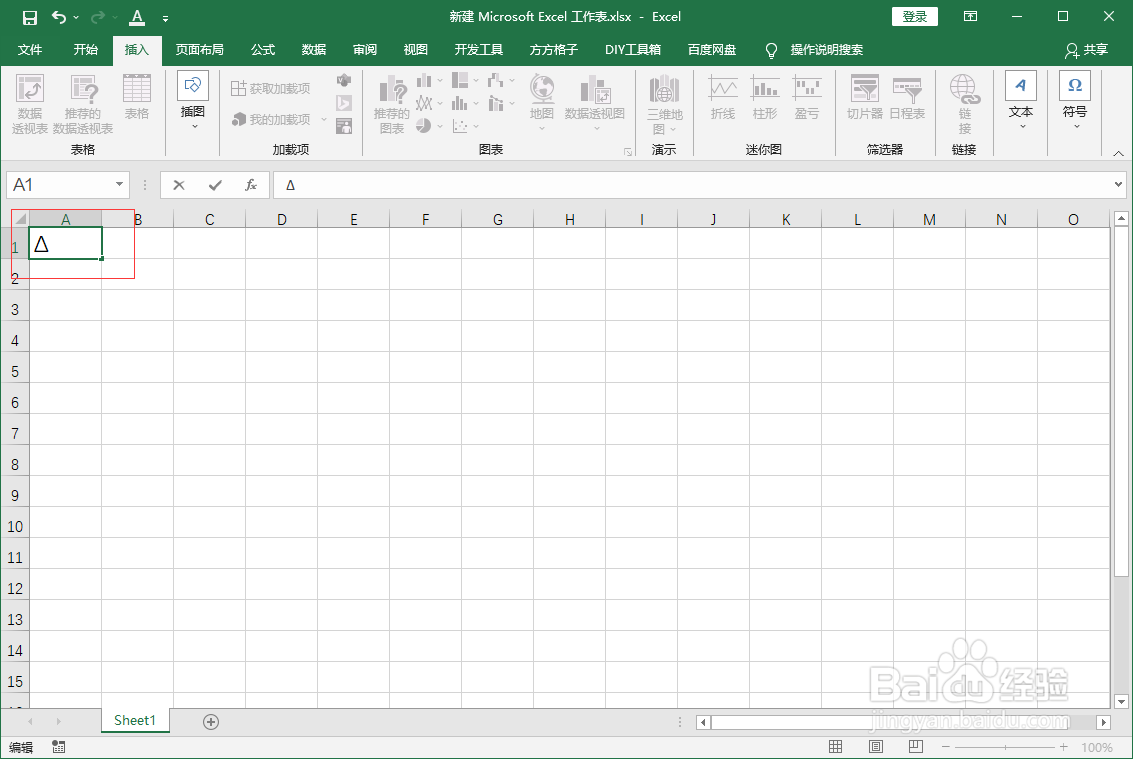Image resolution: width=1133 pixels, height=759 pixels.
Task: Click cancel X in formula bar
Action: pyautogui.click(x=179, y=185)
